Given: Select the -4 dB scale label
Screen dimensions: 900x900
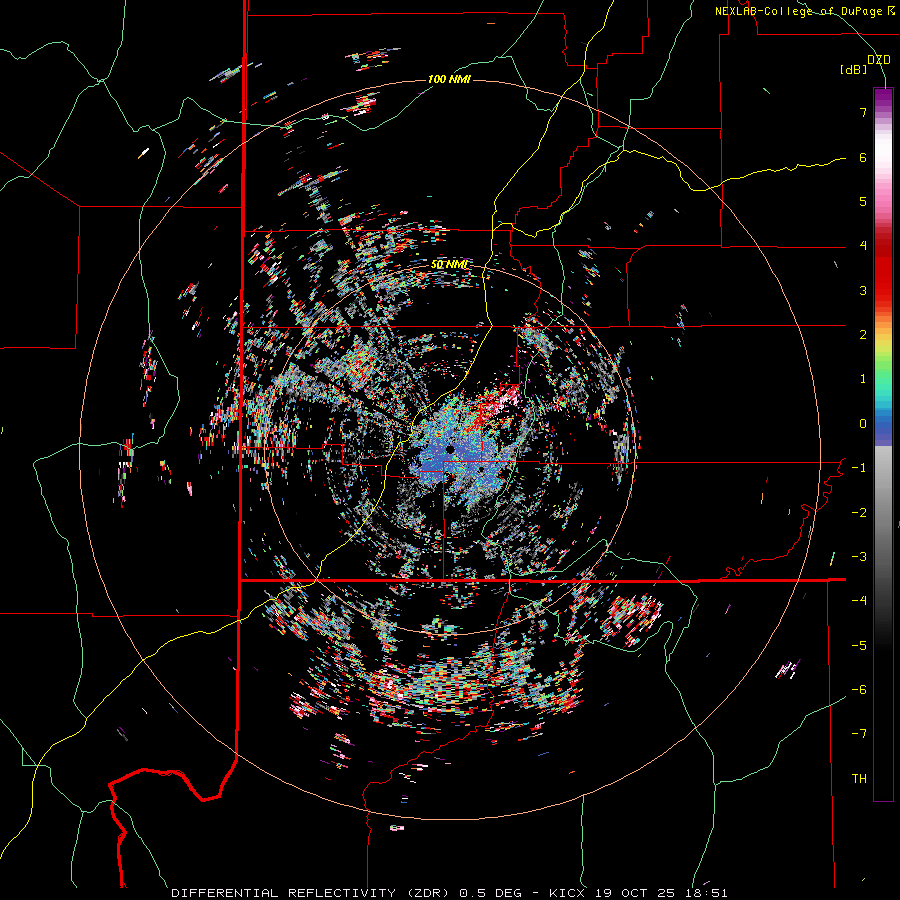Looking at the screenshot, I should coord(859,601).
